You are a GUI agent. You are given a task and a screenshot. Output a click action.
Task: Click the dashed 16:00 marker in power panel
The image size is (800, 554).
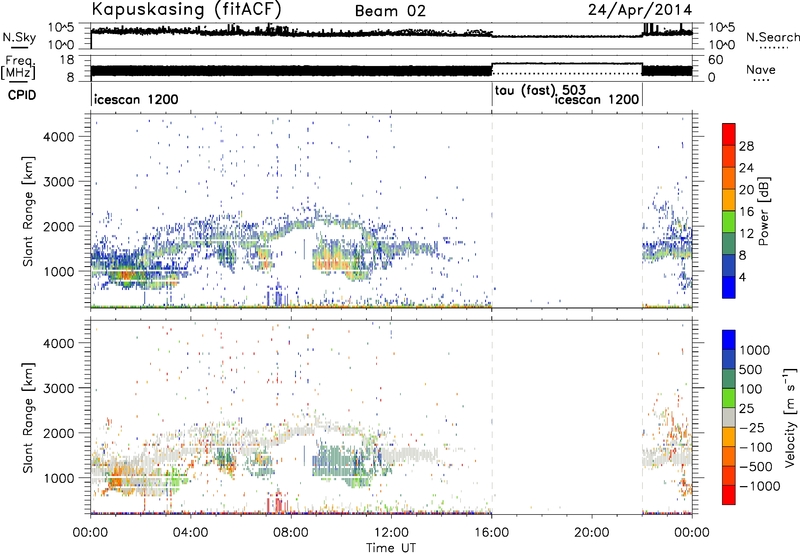pyautogui.click(x=492, y=211)
